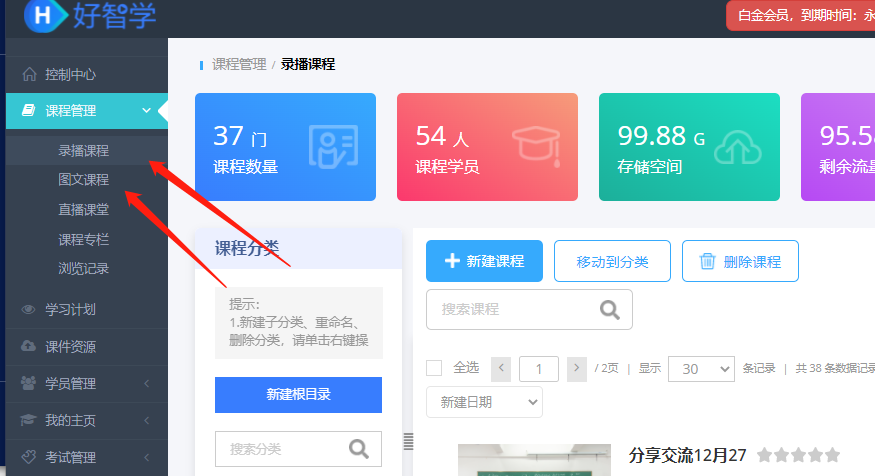Screen dimensions: 875x476
Task: Open the 30 records-per-page dropdown
Action: [701, 369]
